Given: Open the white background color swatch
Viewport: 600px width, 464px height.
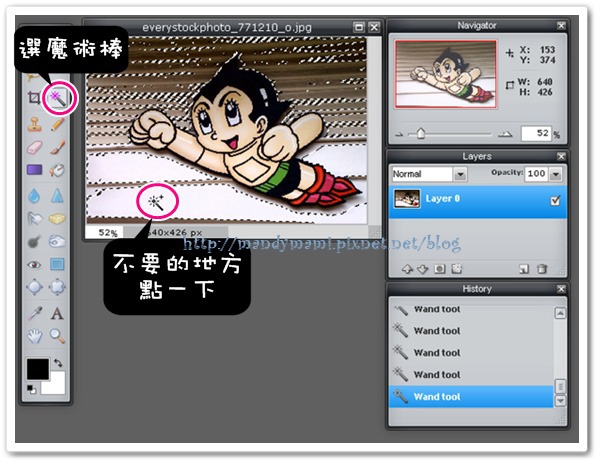Looking at the screenshot, I should (x=56, y=384).
